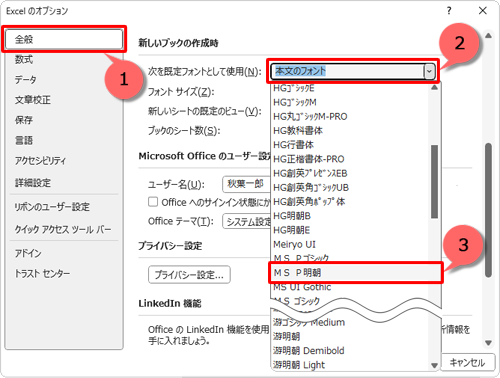
Task: Click font list scrollbar down arrow
Action: 434,365
